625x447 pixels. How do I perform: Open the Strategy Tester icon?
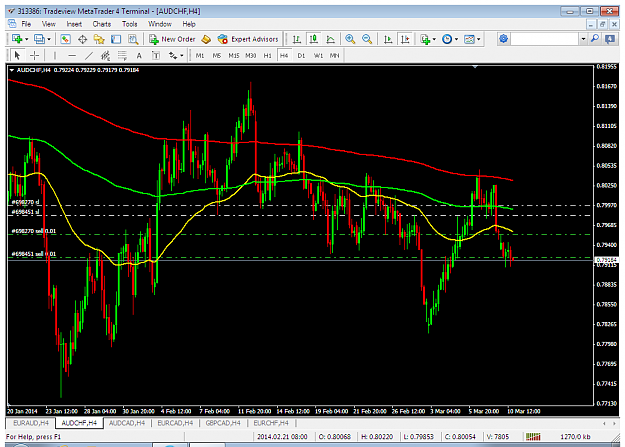point(133,39)
